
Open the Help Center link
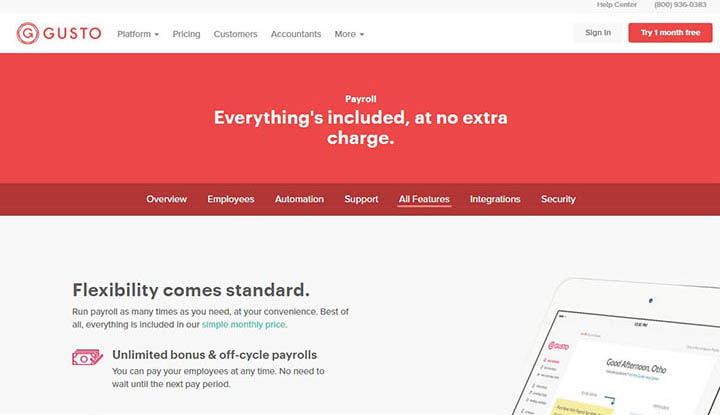617,5
